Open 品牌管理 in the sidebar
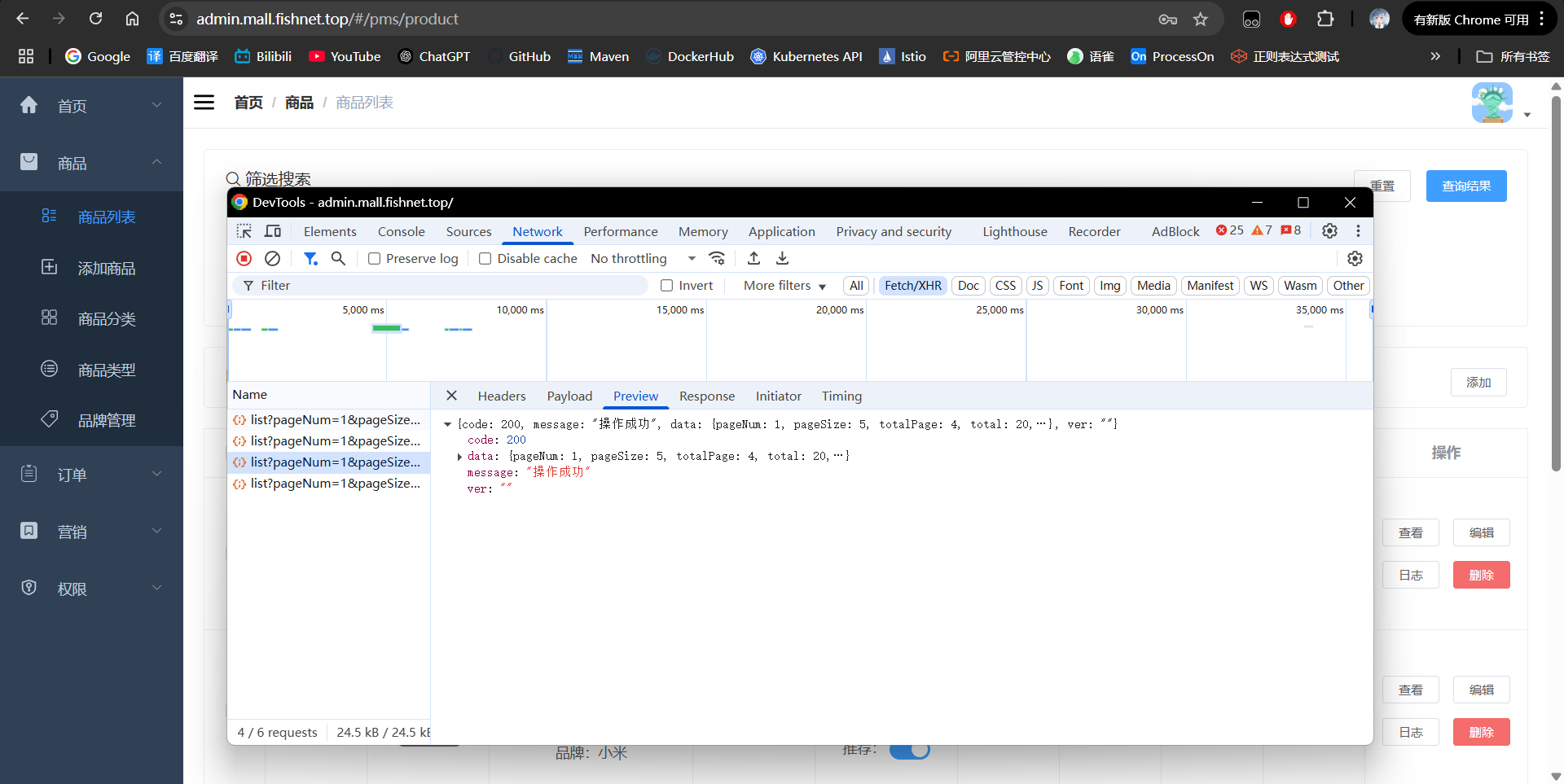This screenshot has height=784, width=1564. 91,420
